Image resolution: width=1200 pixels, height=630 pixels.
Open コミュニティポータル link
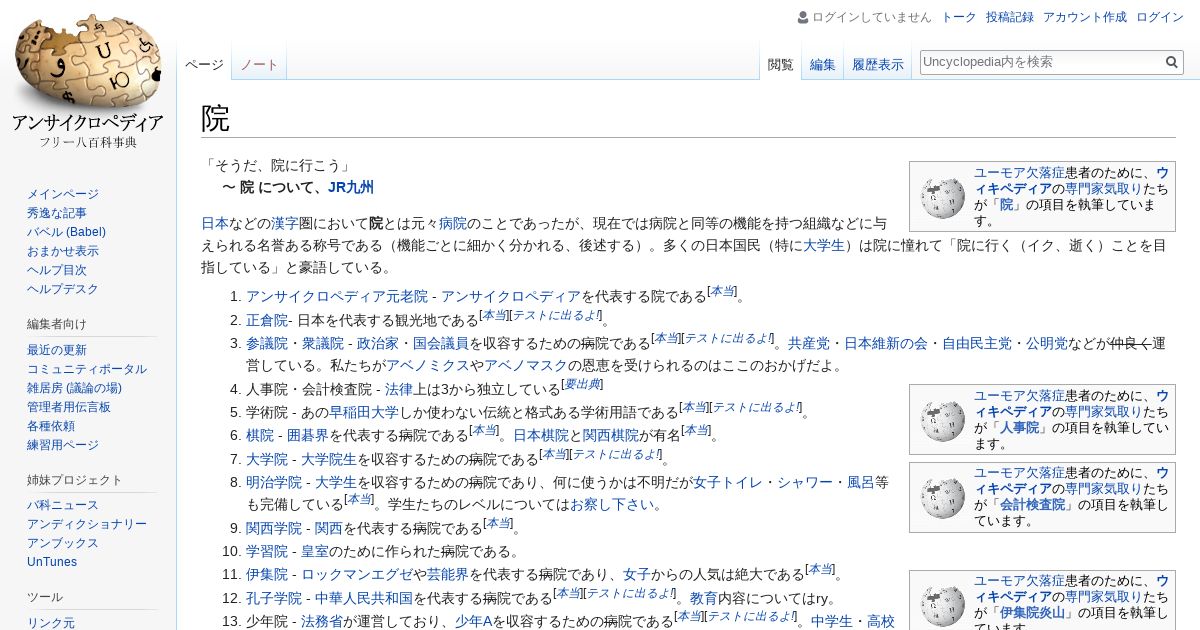87,369
